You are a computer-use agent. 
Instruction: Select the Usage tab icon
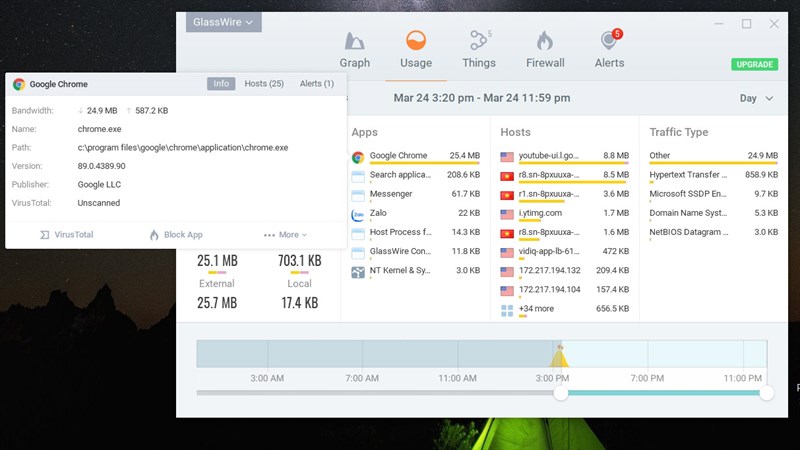416,40
